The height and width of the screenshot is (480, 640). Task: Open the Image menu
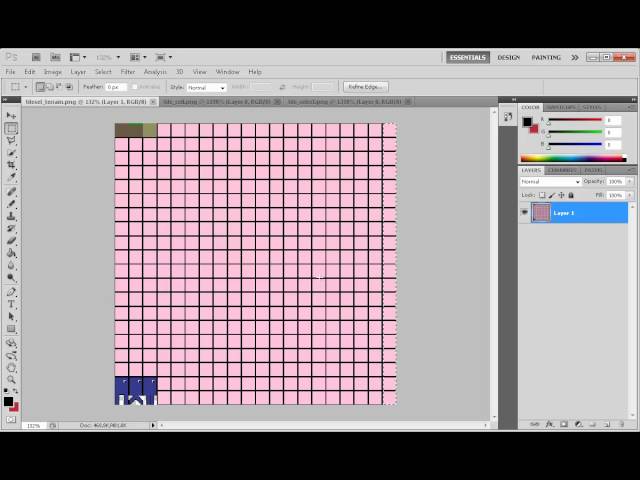click(53, 72)
